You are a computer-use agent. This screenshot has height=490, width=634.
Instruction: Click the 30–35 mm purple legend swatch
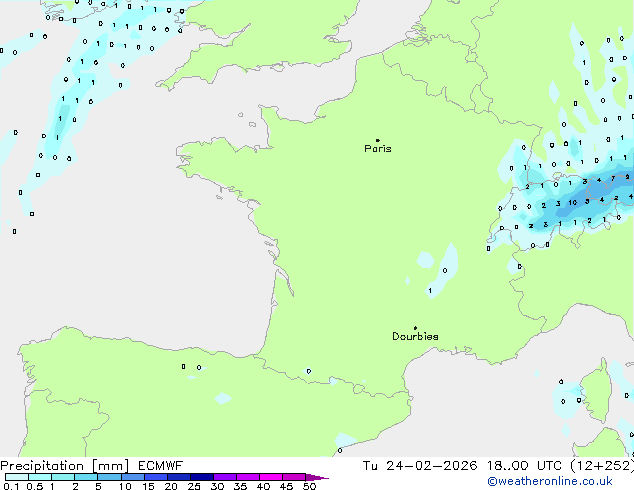point(225,477)
